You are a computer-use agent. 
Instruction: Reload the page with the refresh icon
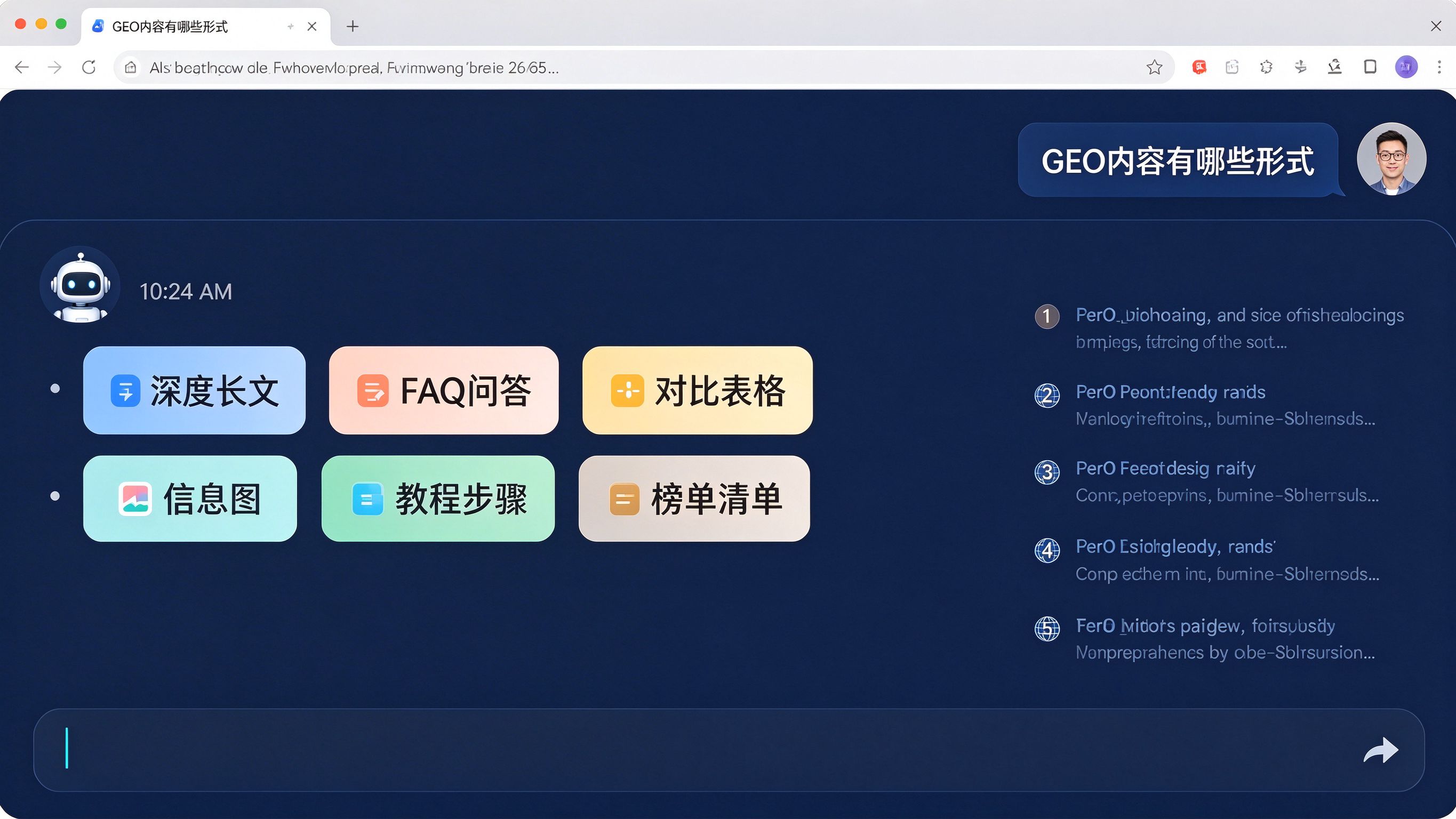[x=89, y=68]
